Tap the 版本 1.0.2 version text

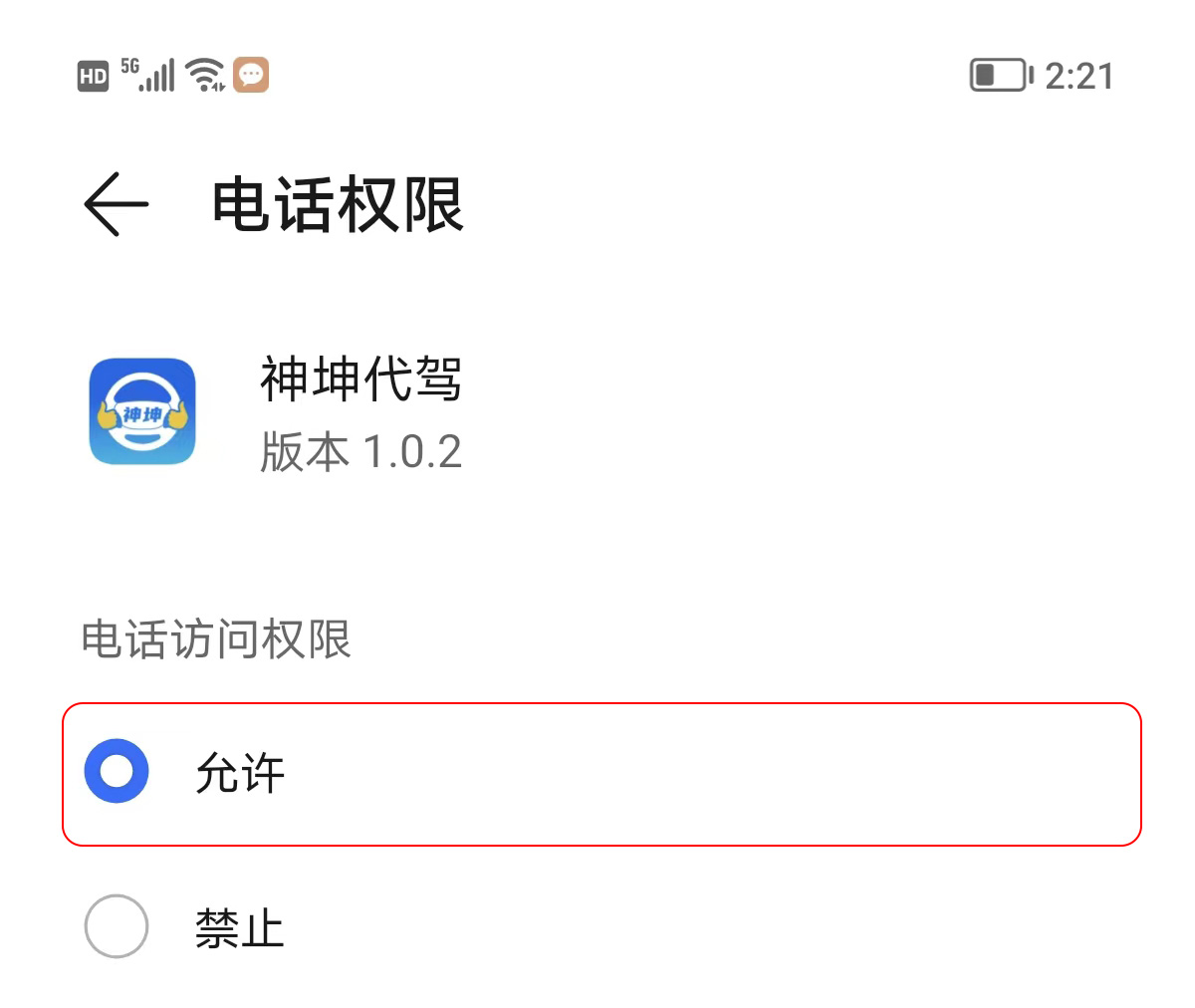tap(360, 452)
